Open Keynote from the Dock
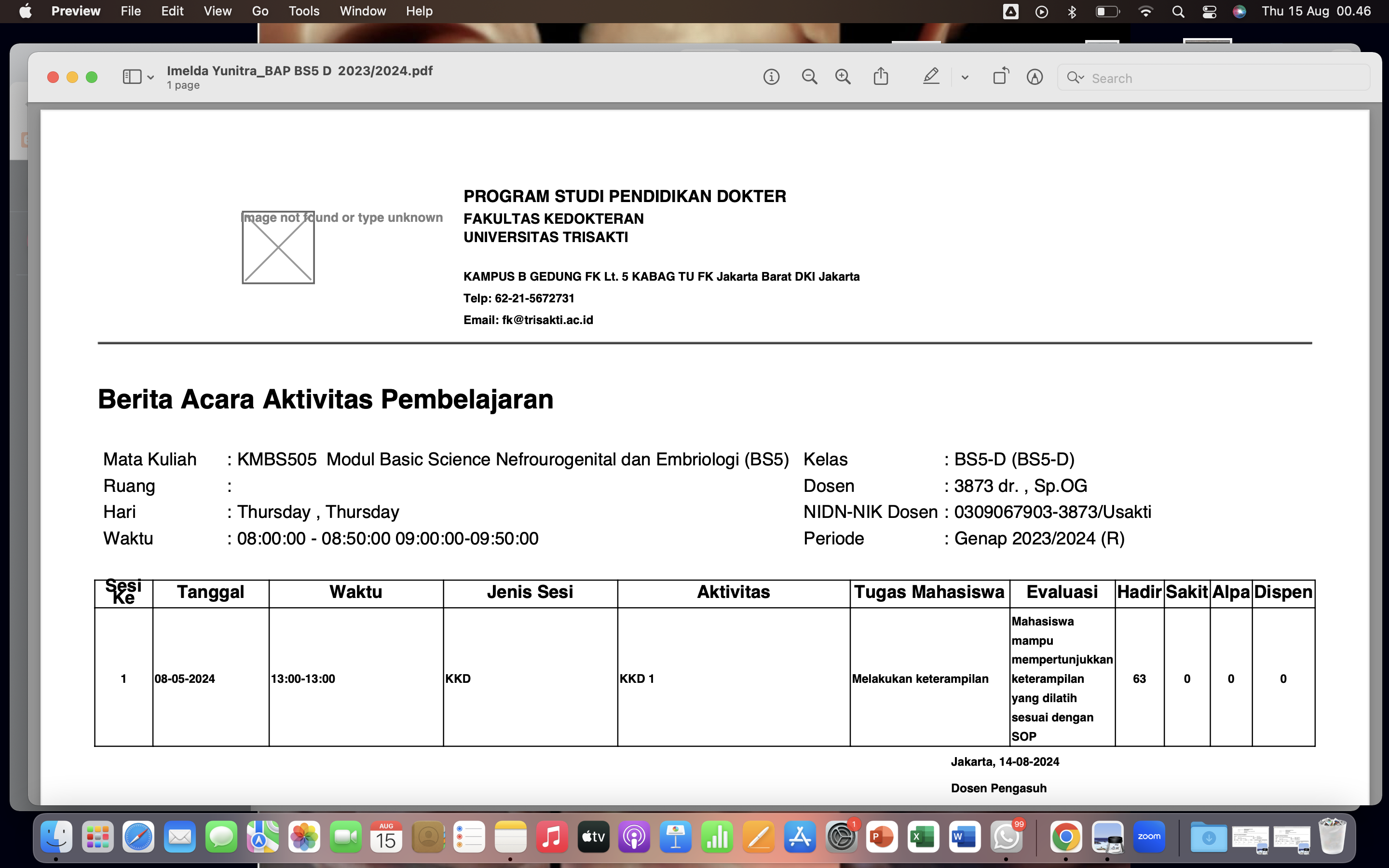This screenshot has width=1389, height=868. pyautogui.click(x=676, y=837)
